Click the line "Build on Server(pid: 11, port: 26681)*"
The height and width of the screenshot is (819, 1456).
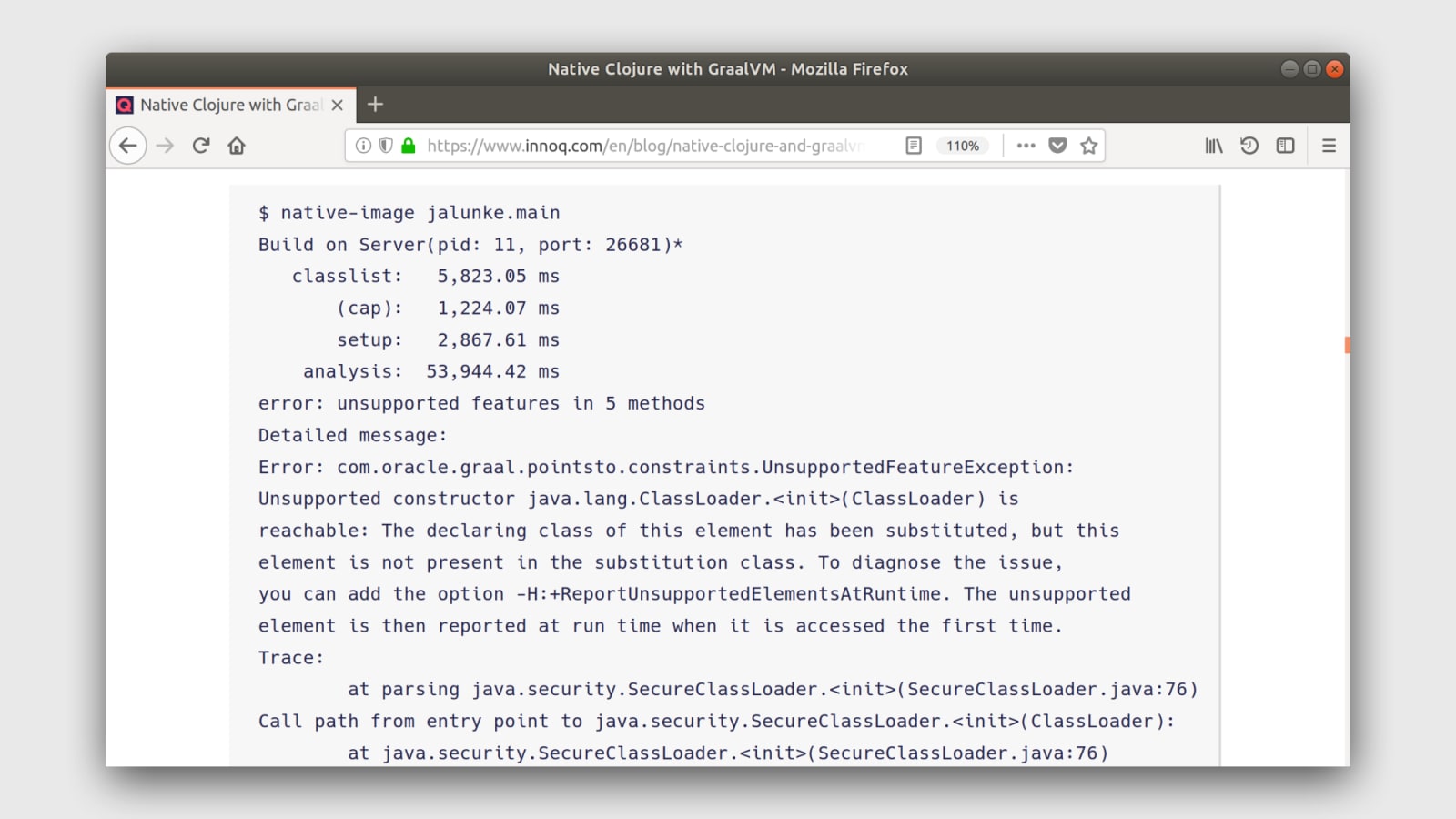point(470,245)
